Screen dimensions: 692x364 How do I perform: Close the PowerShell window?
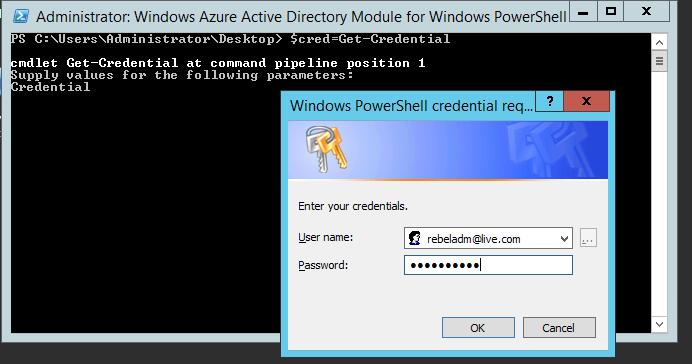pyautogui.click(x=647, y=12)
